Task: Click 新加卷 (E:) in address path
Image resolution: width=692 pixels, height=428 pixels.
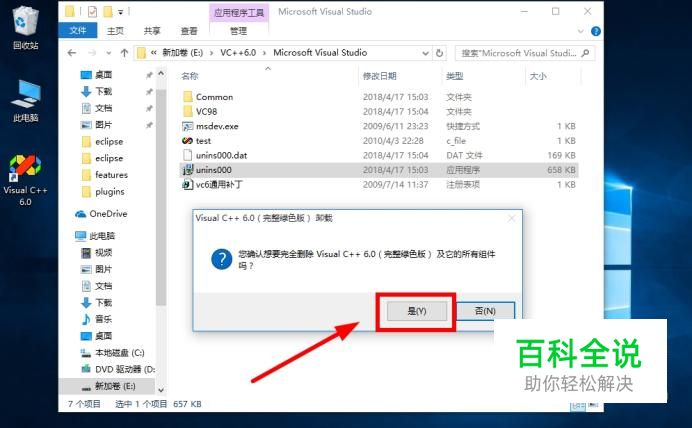Action: coord(183,53)
